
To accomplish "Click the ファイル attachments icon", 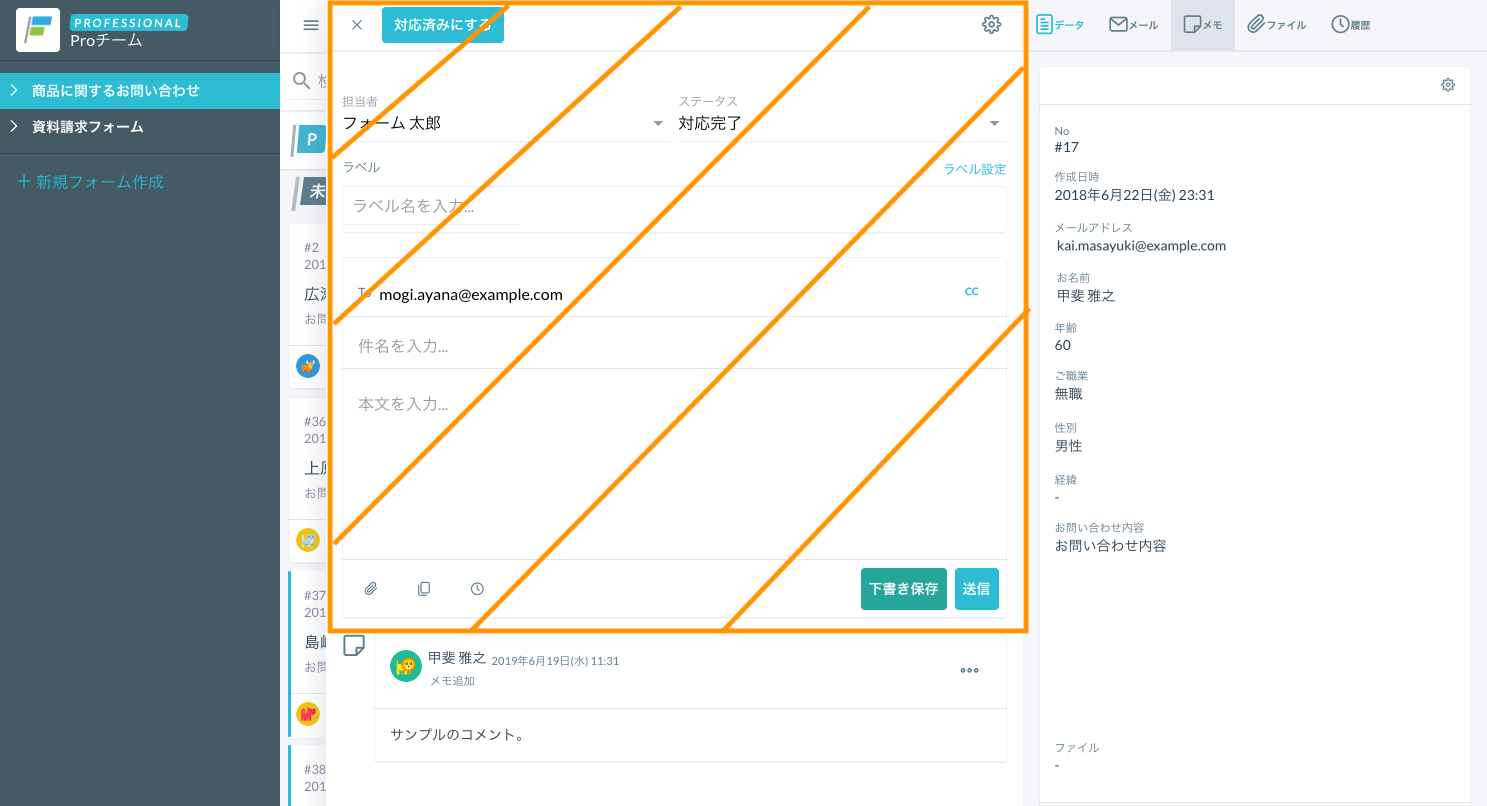I will pyautogui.click(x=1276, y=24).
